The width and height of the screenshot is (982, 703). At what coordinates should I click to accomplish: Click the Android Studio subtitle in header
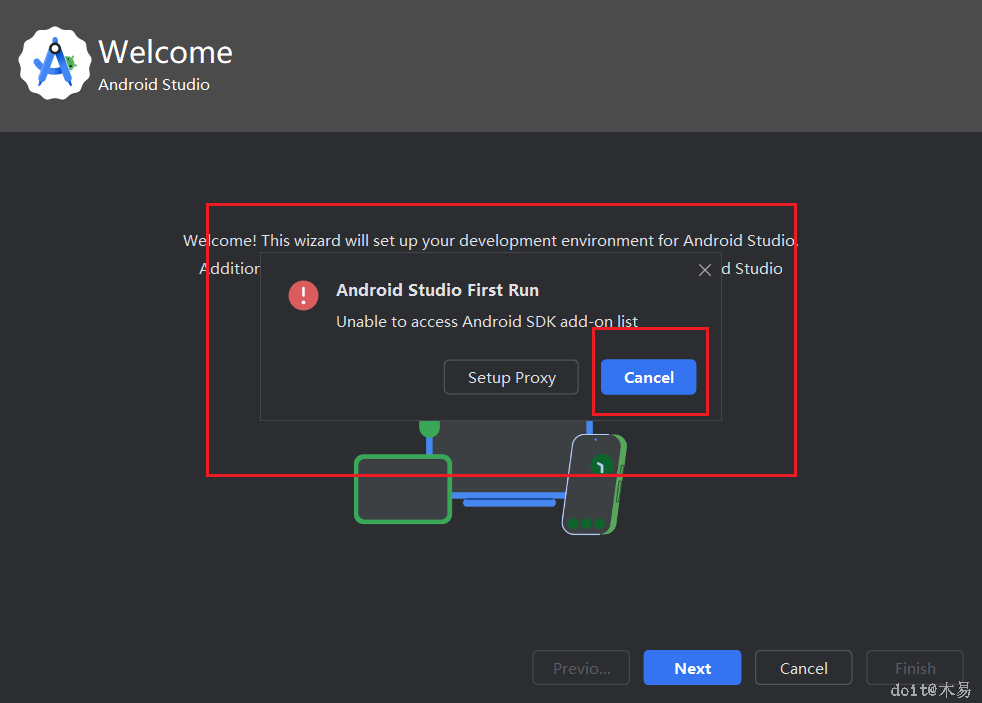[154, 85]
